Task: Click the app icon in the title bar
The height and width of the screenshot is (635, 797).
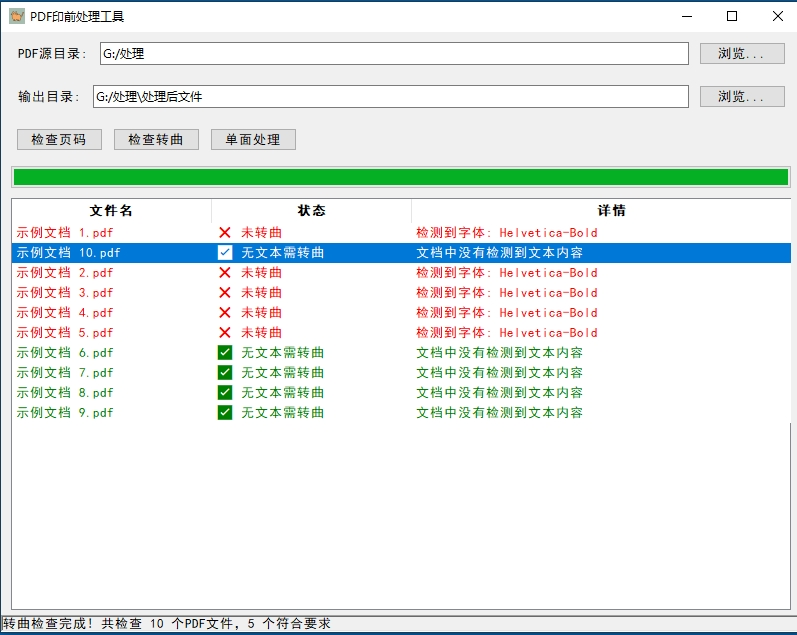Action: coord(17,16)
